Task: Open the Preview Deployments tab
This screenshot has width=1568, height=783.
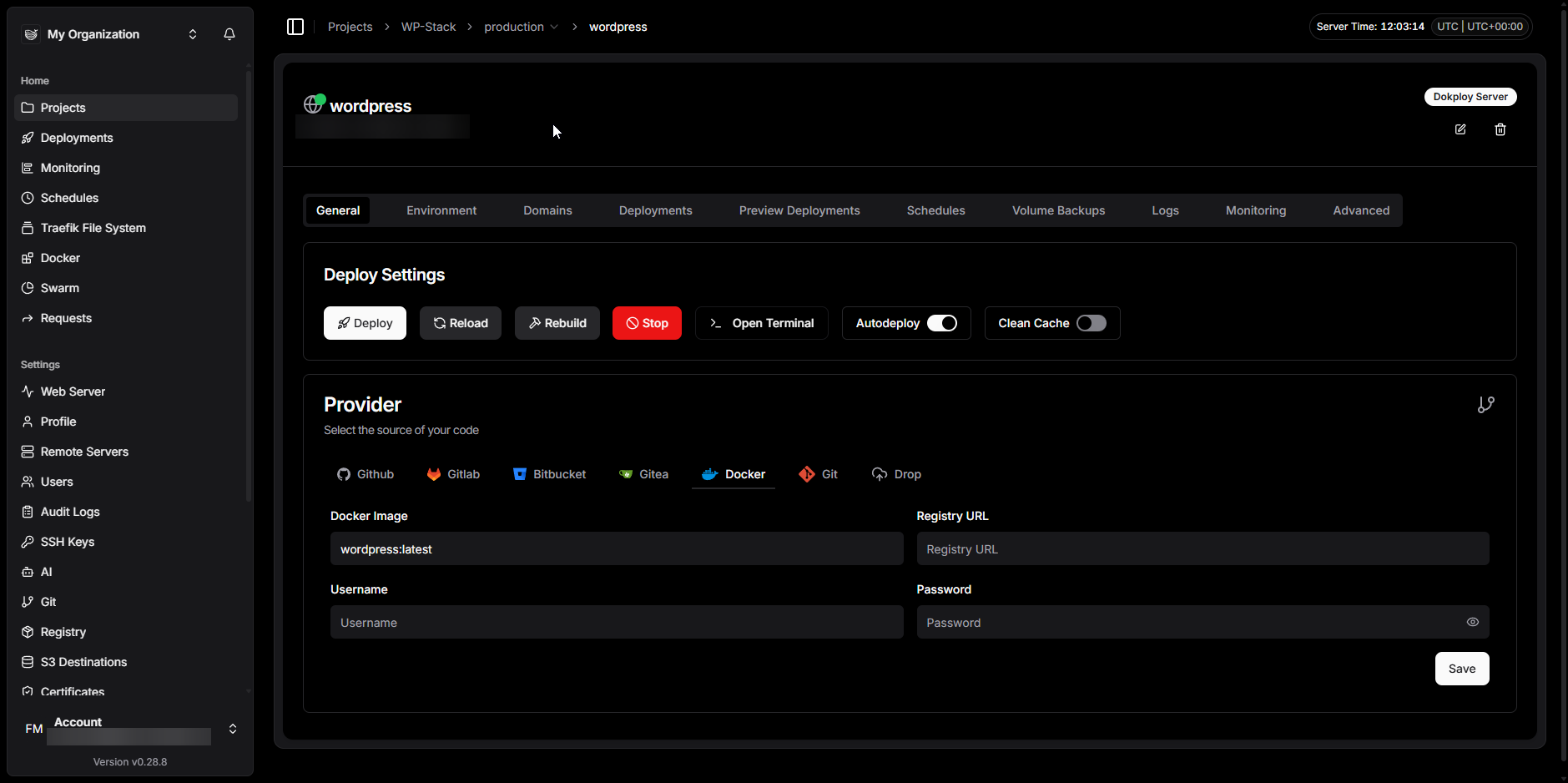Action: point(799,210)
